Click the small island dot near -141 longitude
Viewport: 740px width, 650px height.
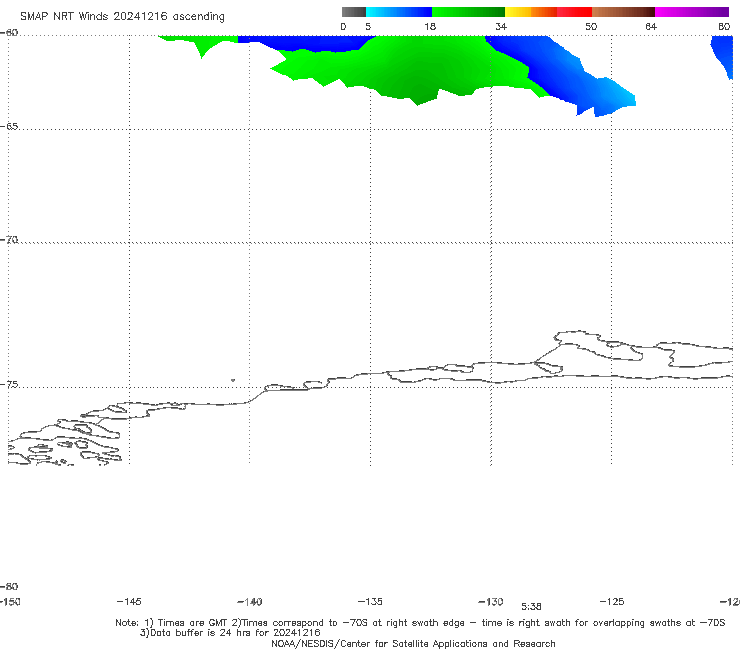233,380
